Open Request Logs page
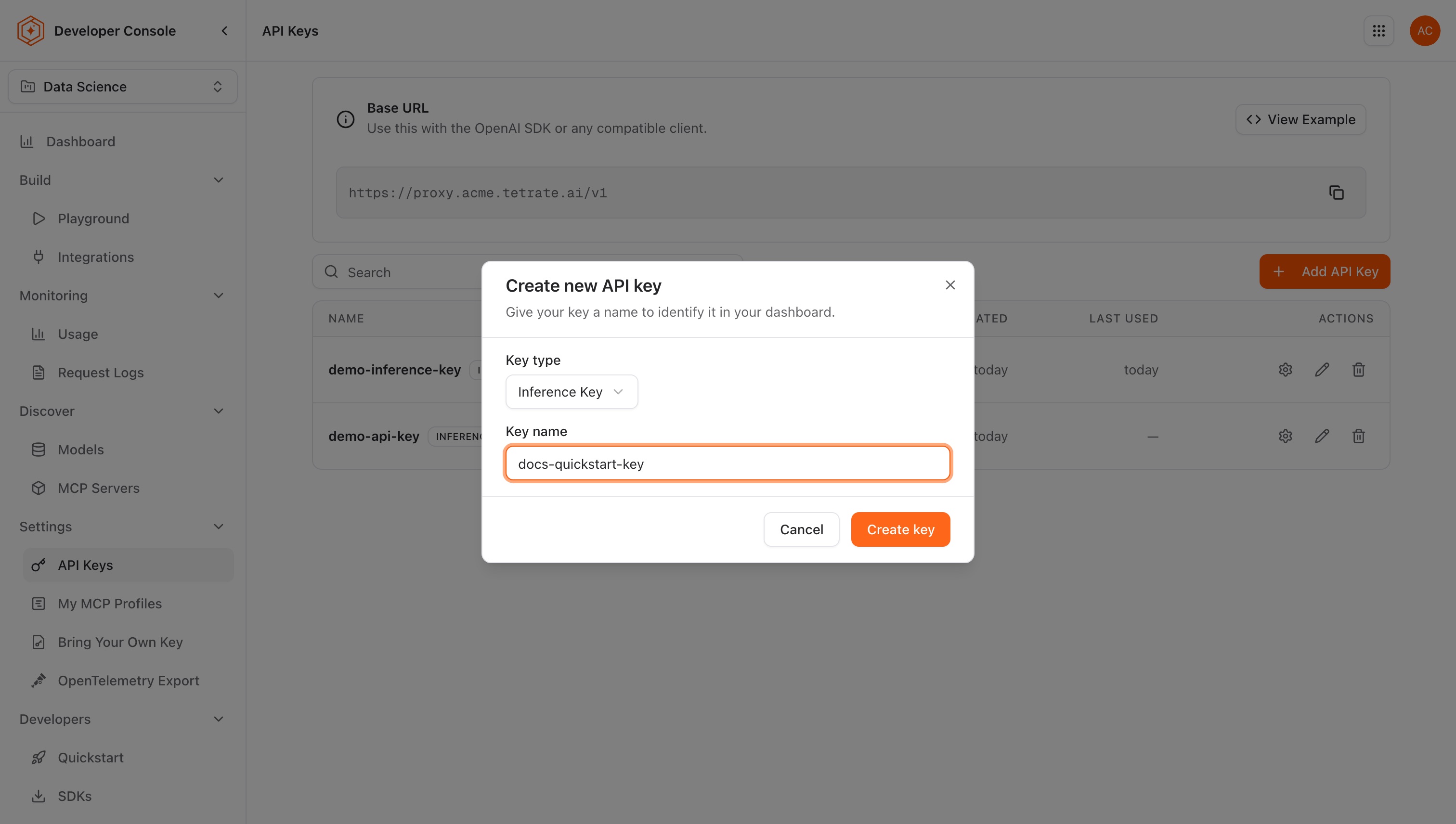This screenshot has height=824, width=1456. 128,373
